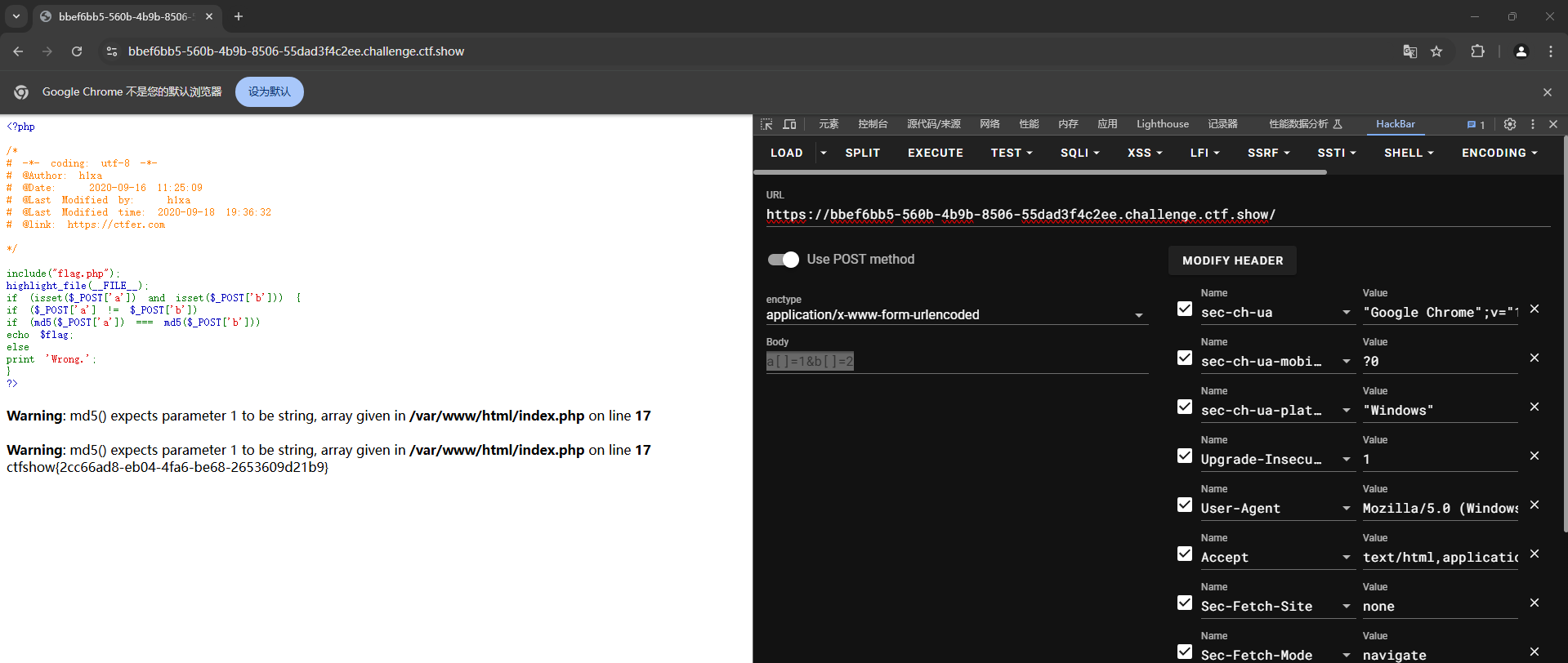The width and height of the screenshot is (1568, 663).
Task: Open the SSTI dropdown menu
Action: [x=1337, y=153]
